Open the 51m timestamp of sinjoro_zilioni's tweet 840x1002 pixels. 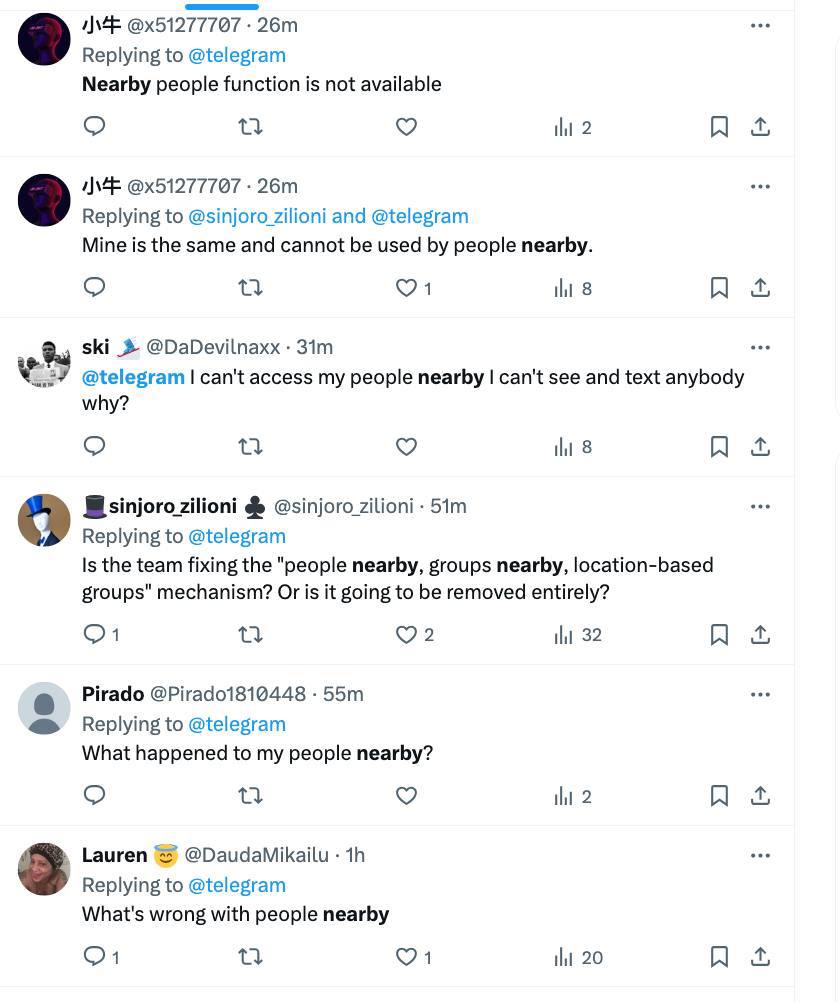point(448,506)
